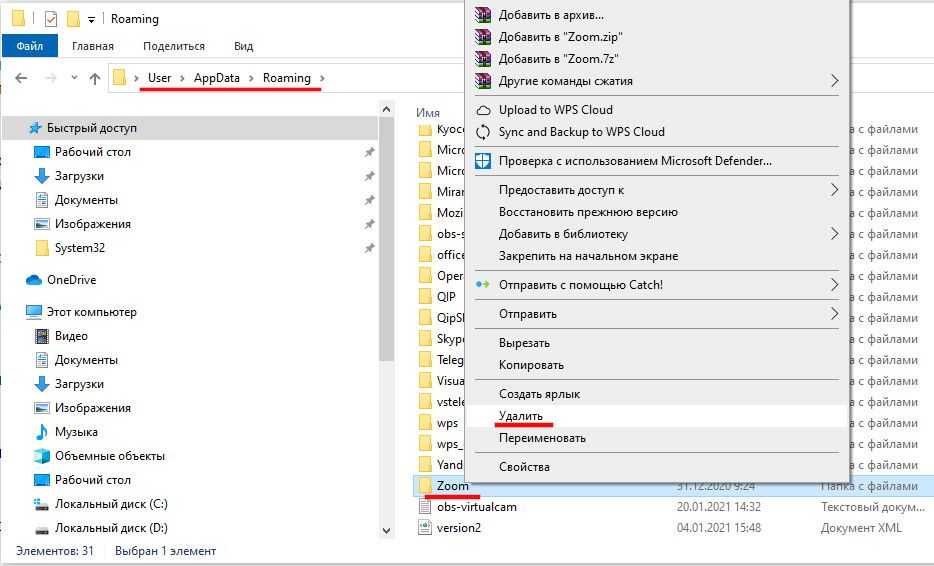The height and width of the screenshot is (566, 934).
Task: Click the OneDrive cloud icon in sidebar
Action: (x=34, y=280)
